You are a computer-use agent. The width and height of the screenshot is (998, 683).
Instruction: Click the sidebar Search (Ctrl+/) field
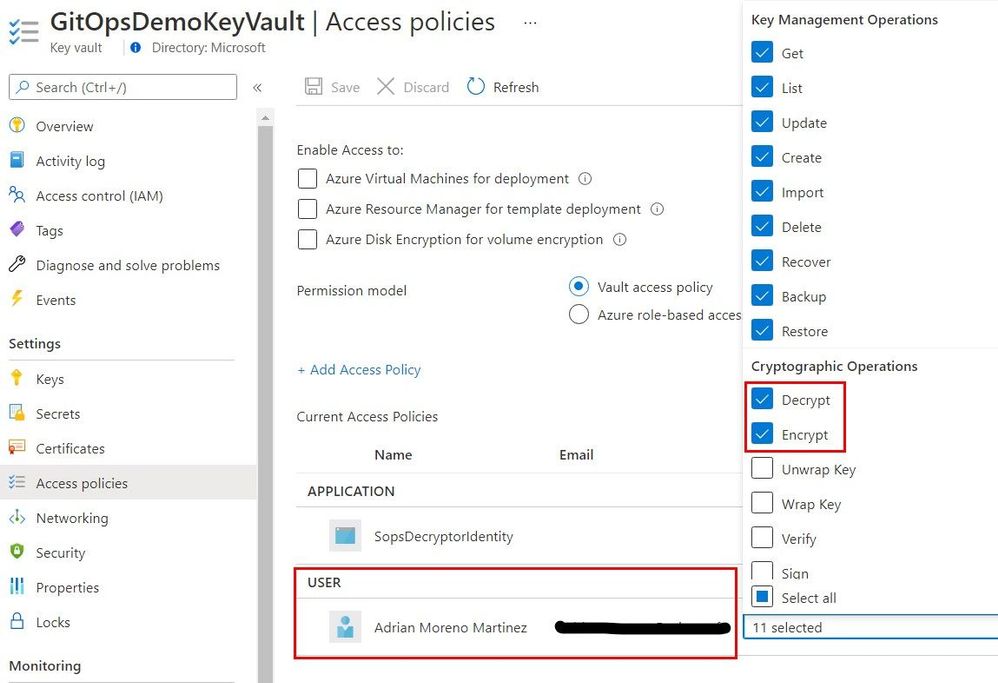coord(123,87)
